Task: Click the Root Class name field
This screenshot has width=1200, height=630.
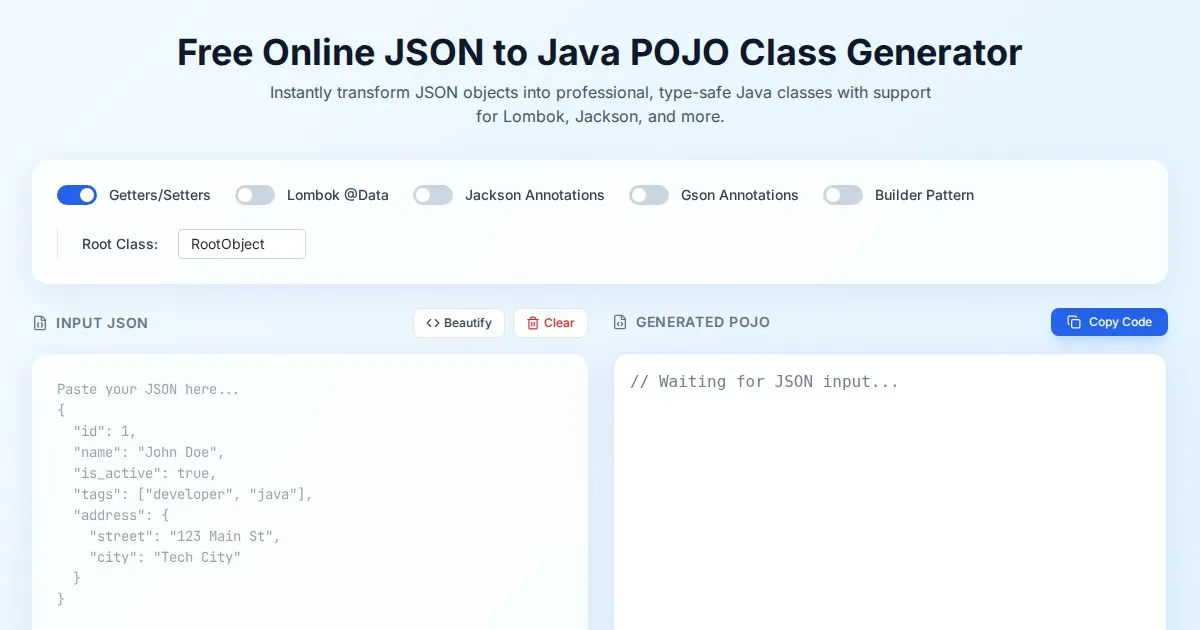Action: tap(242, 244)
